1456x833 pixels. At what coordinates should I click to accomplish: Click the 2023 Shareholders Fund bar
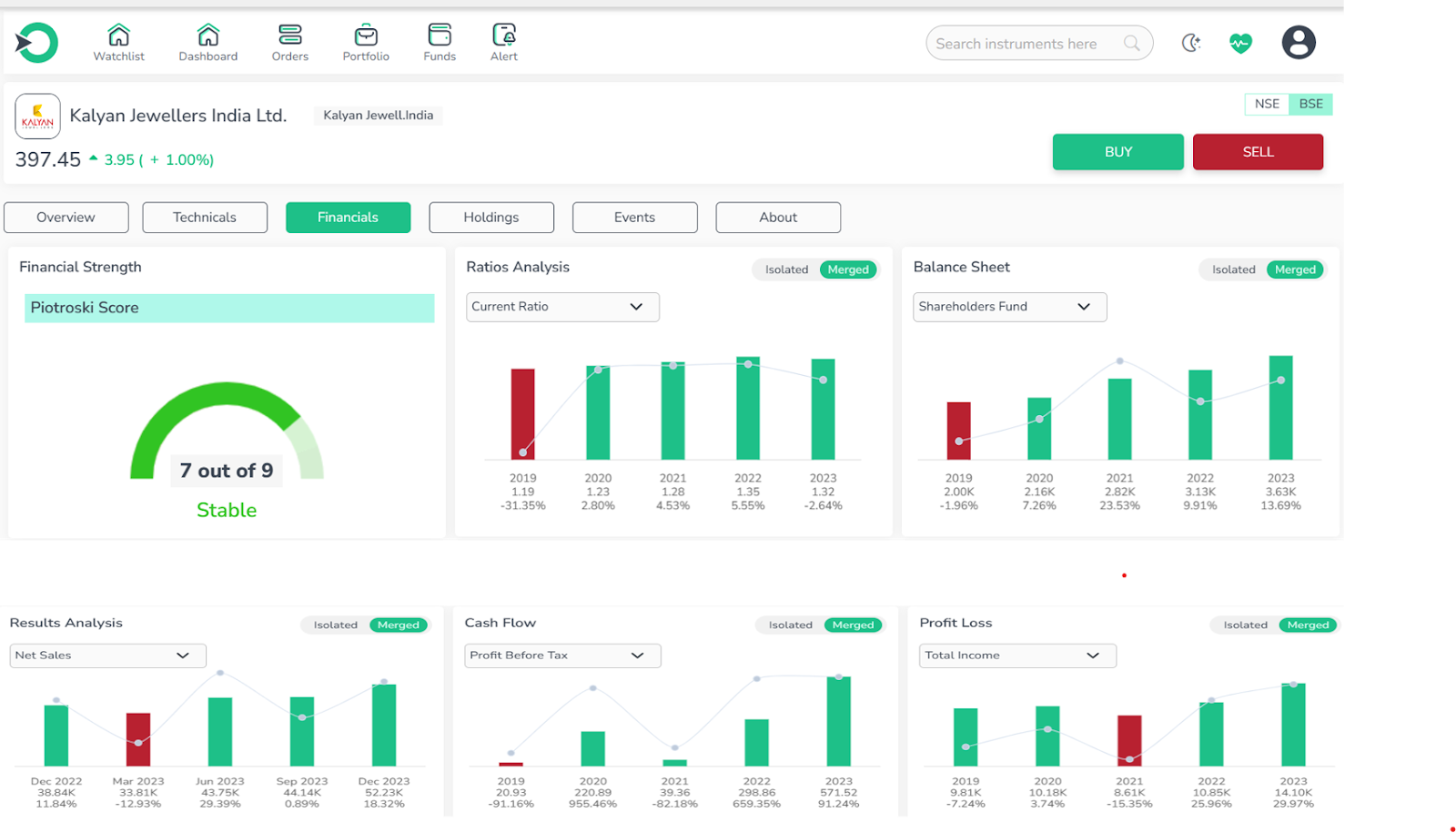coord(1280,408)
